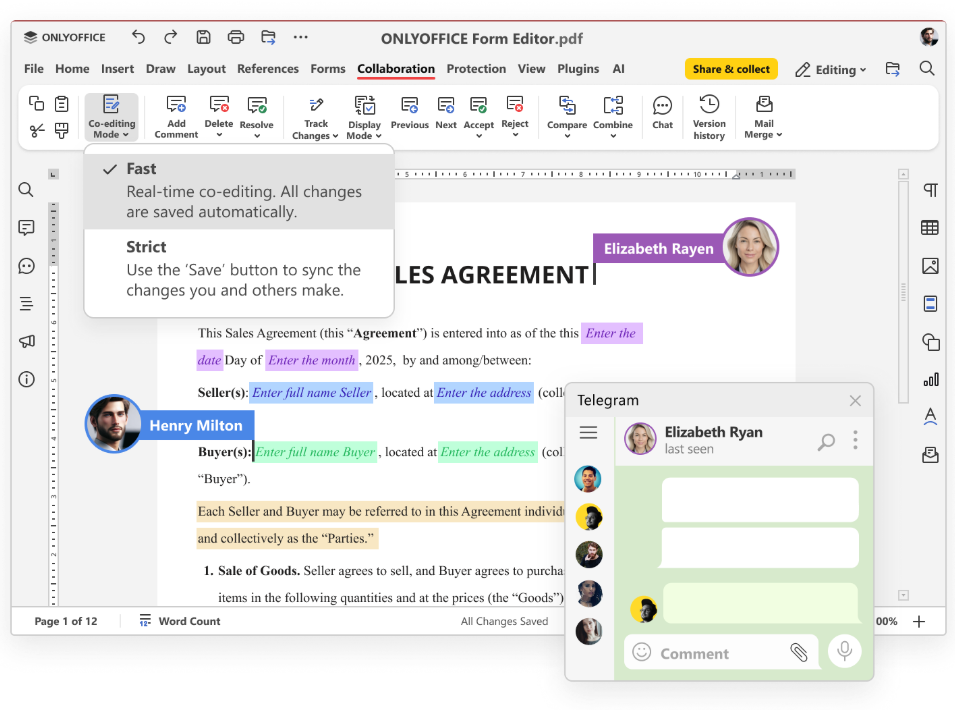Click the vertical document scrollbar
955x710 pixels.
[903, 292]
